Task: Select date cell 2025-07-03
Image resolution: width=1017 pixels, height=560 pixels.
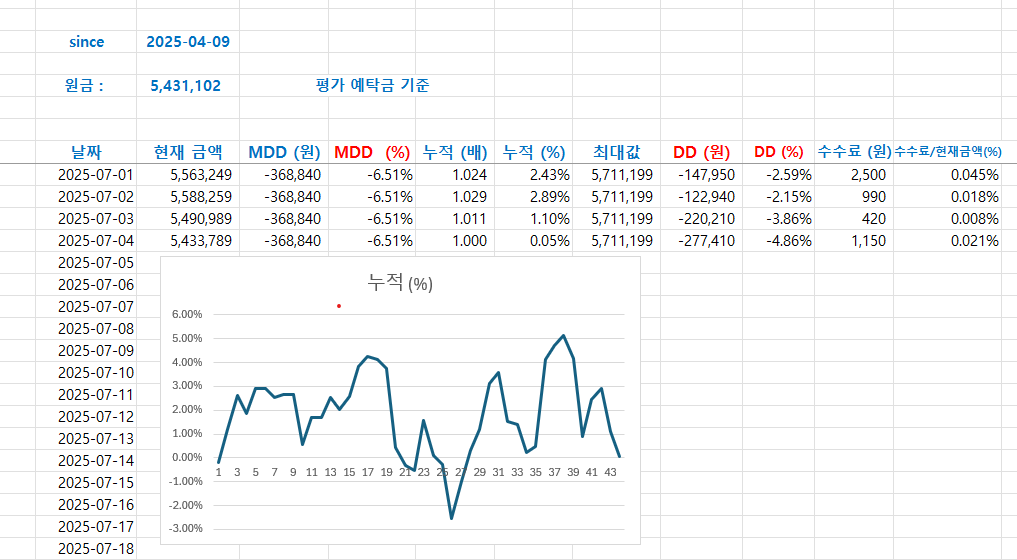Action: pos(86,219)
